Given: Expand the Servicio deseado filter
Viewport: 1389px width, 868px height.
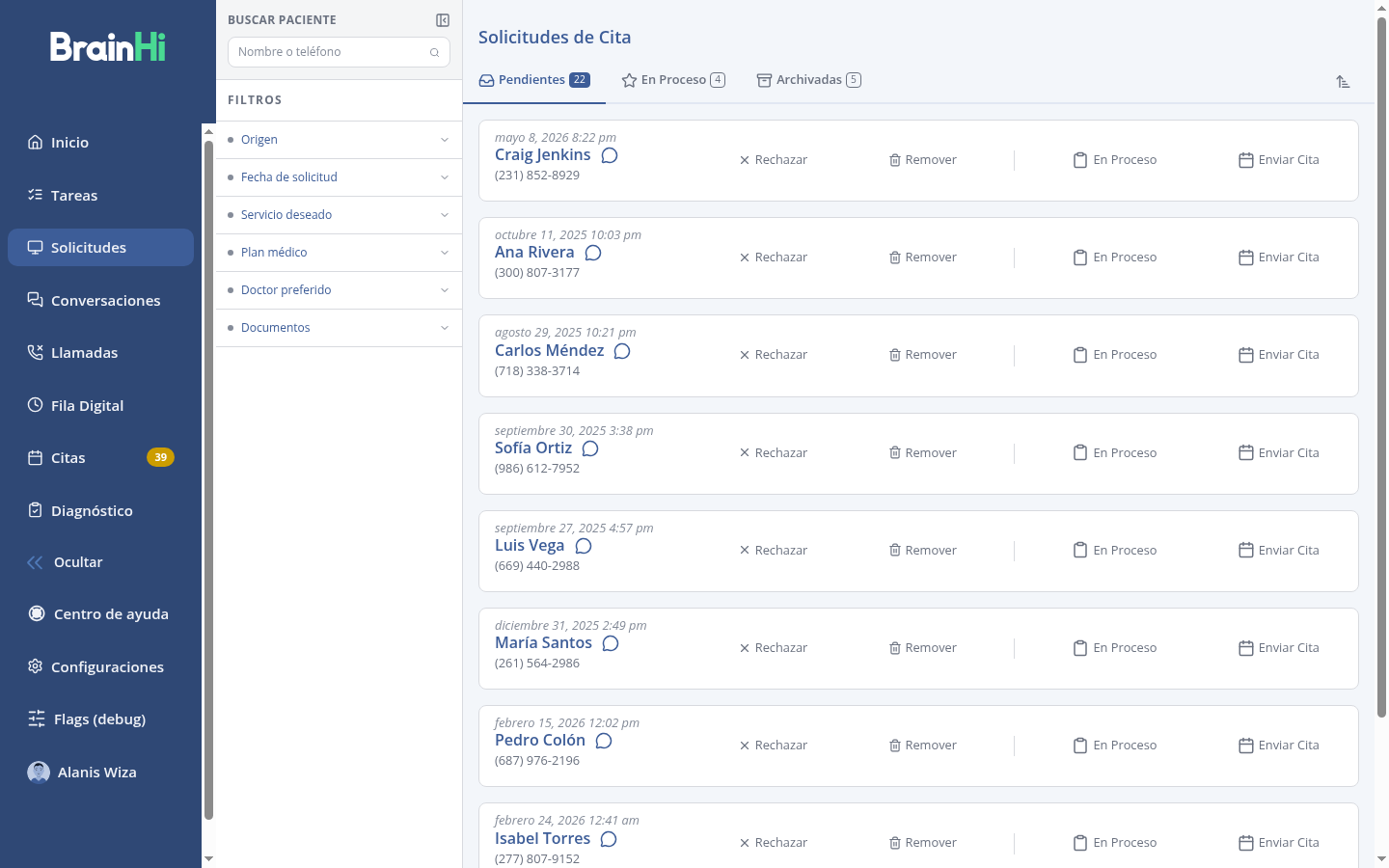Looking at the screenshot, I should (x=339, y=215).
